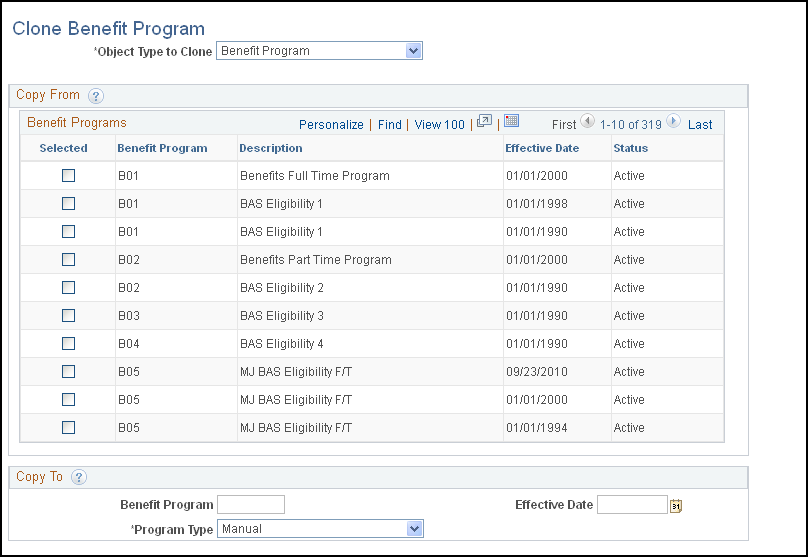The height and width of the screenshot is (557, 808).
Task: Select B01 row dated 01/01/1998
Action: tap(69, 204)
